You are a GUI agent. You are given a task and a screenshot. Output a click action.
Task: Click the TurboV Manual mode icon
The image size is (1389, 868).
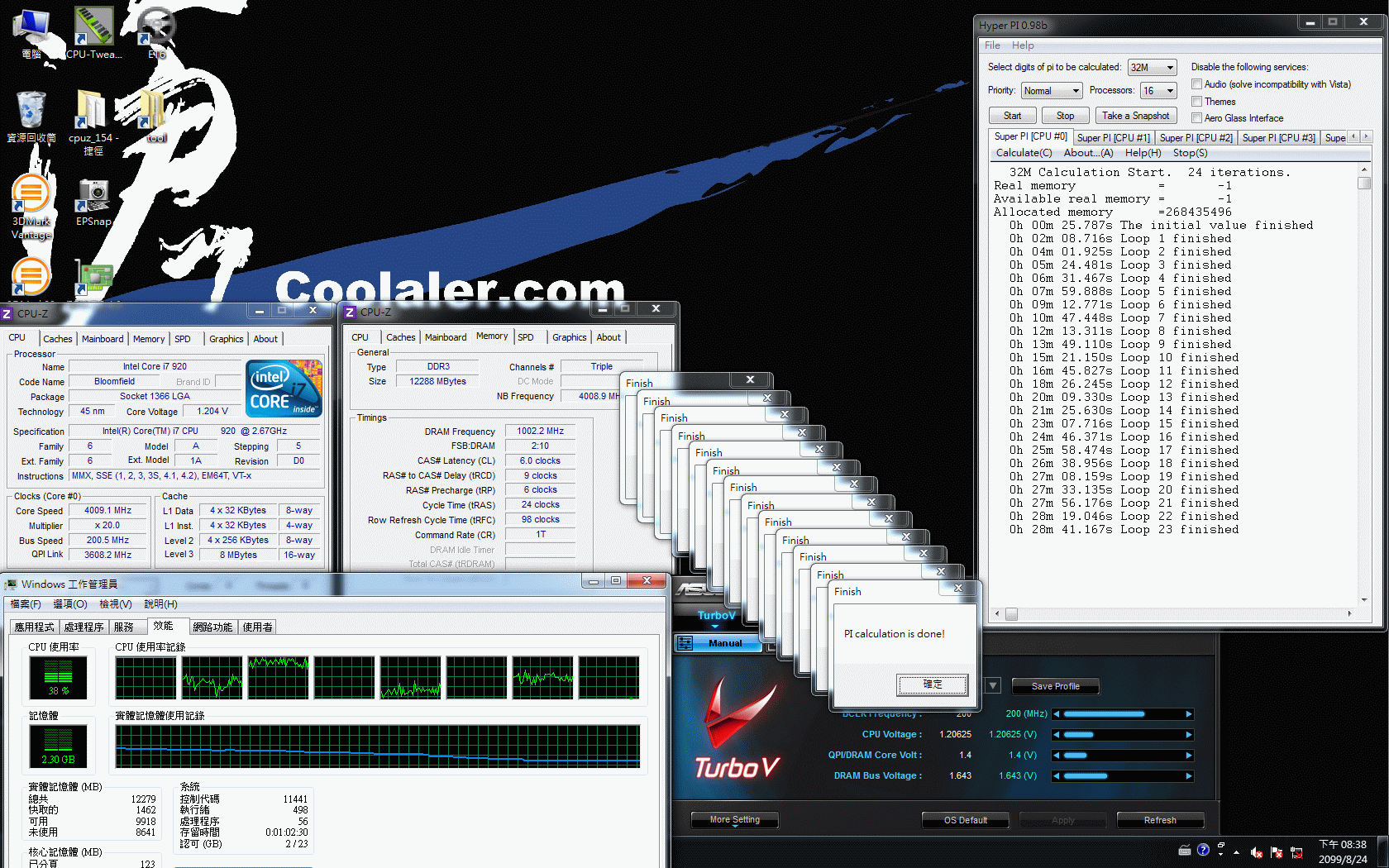[x=685, y=643]
